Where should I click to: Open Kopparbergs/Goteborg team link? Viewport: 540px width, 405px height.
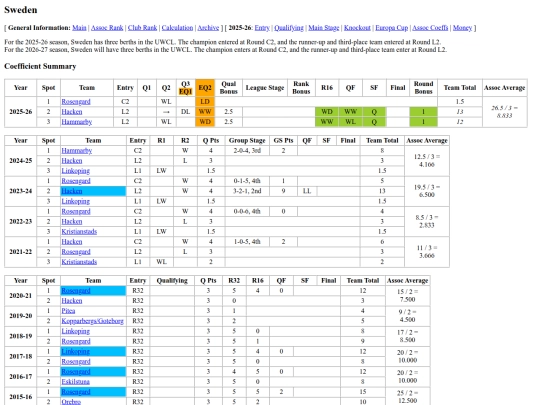(93, 321)
